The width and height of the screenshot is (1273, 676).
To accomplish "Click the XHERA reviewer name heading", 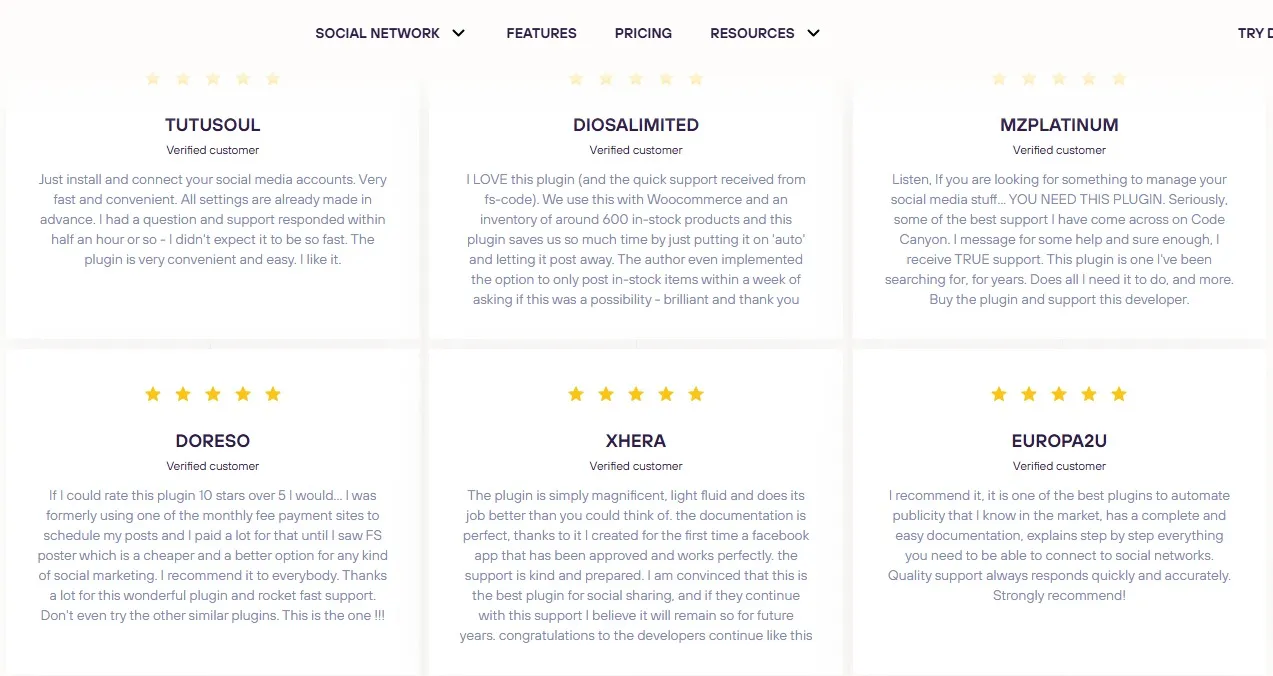I will [x=636, y=440].
